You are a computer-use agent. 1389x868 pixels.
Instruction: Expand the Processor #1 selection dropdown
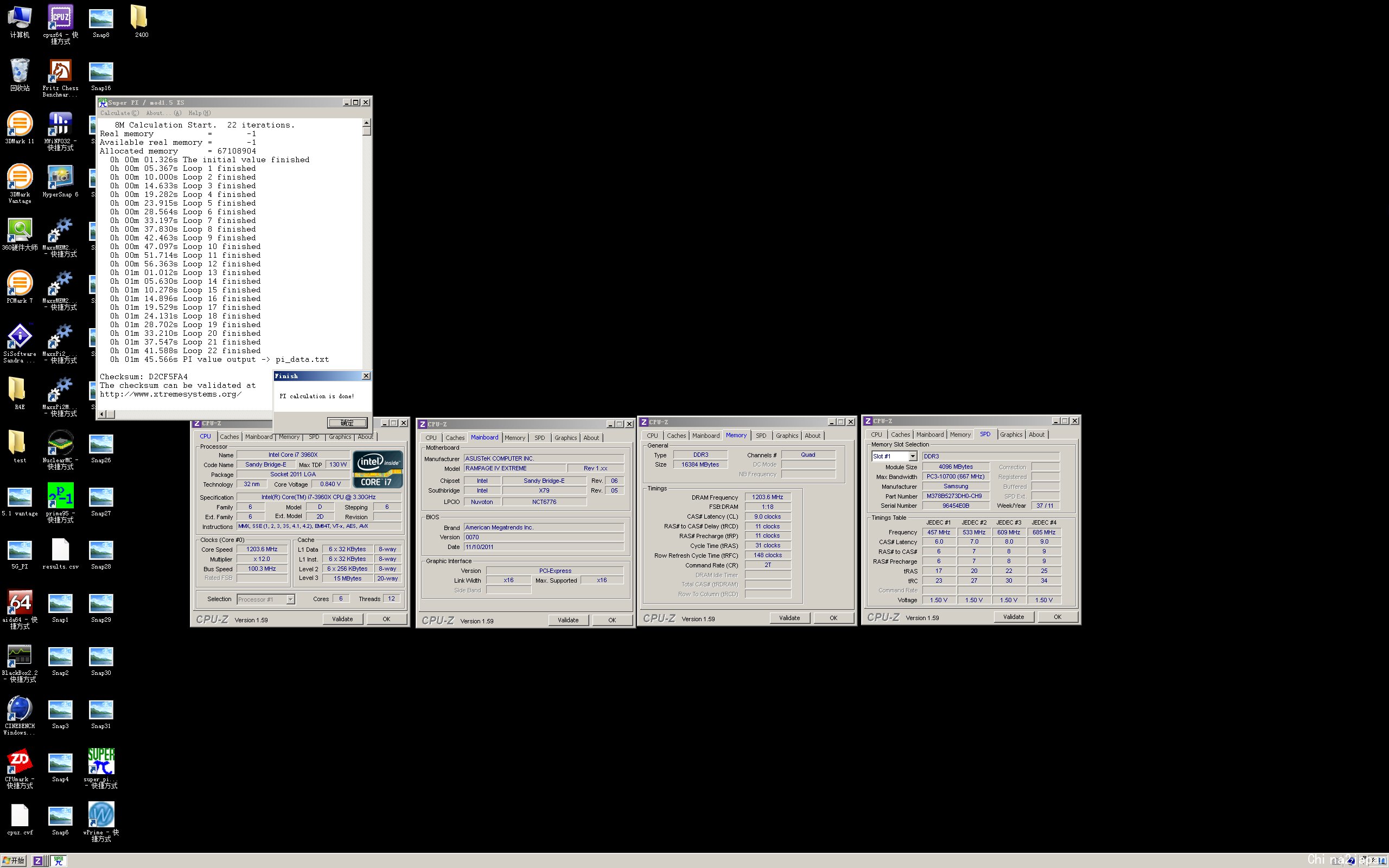coord(290,599)
